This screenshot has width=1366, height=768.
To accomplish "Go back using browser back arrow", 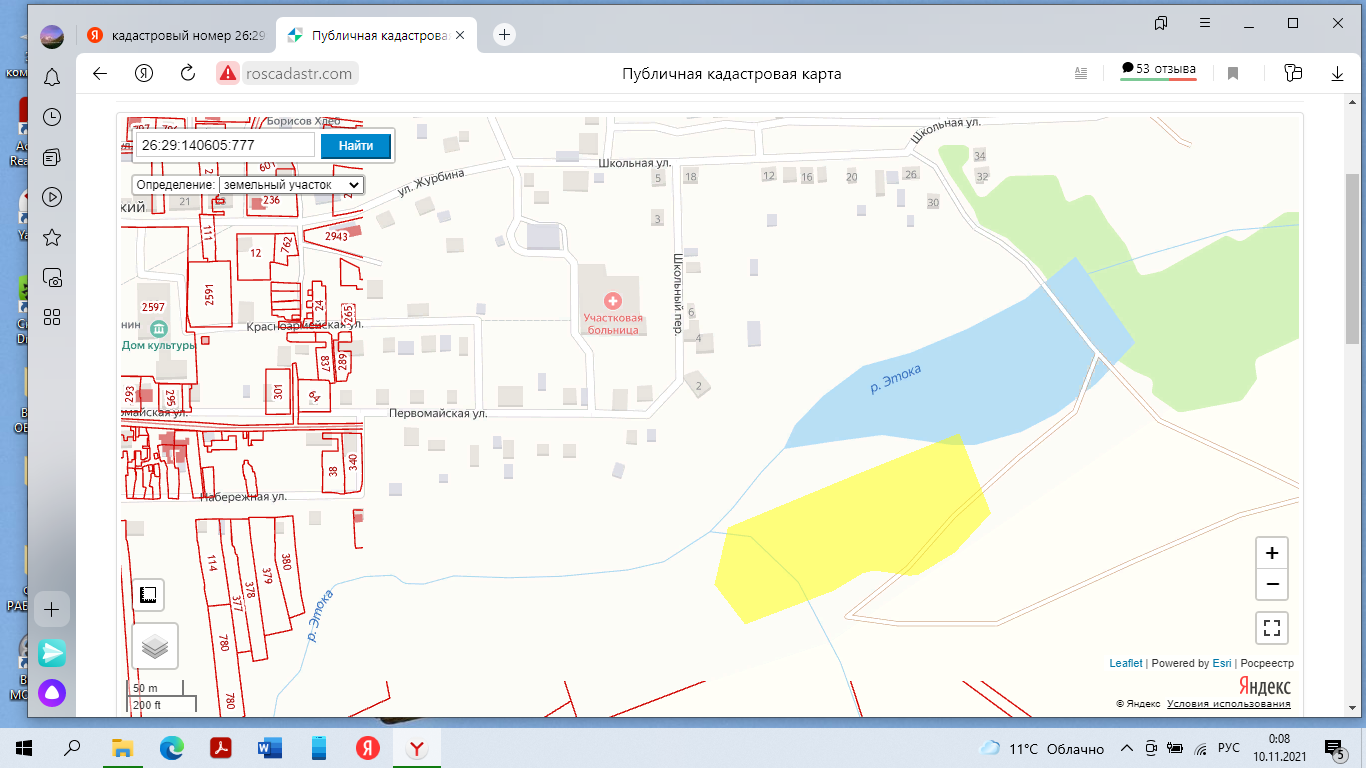I will (99, 73).
